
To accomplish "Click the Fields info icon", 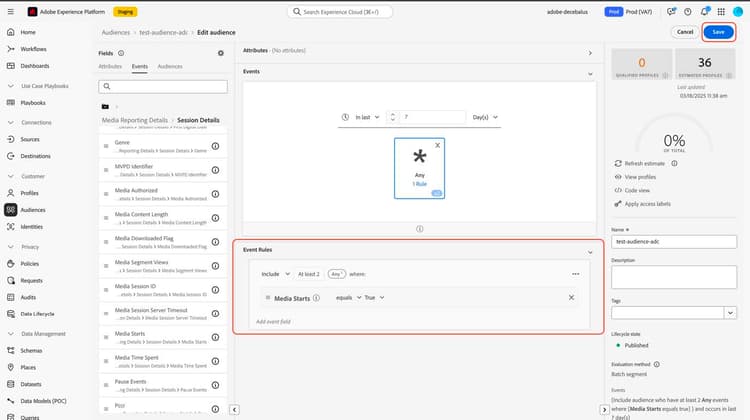I will click(x=121, y=53).
